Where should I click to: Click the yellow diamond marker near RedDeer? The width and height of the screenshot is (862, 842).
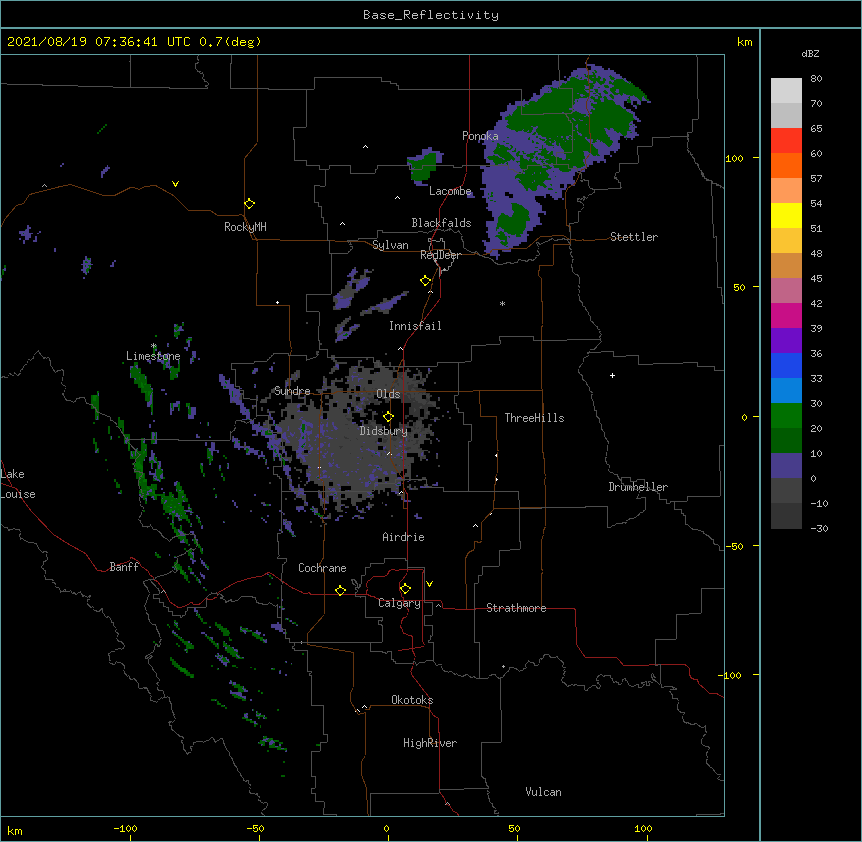click(x=426, y=281)
